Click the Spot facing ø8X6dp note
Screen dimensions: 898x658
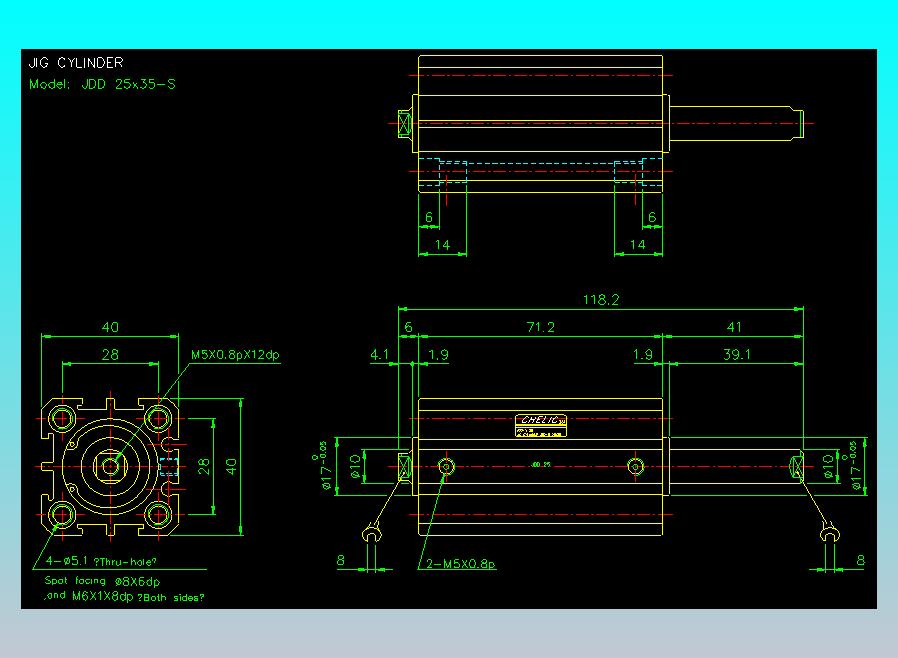coord(102,581)
